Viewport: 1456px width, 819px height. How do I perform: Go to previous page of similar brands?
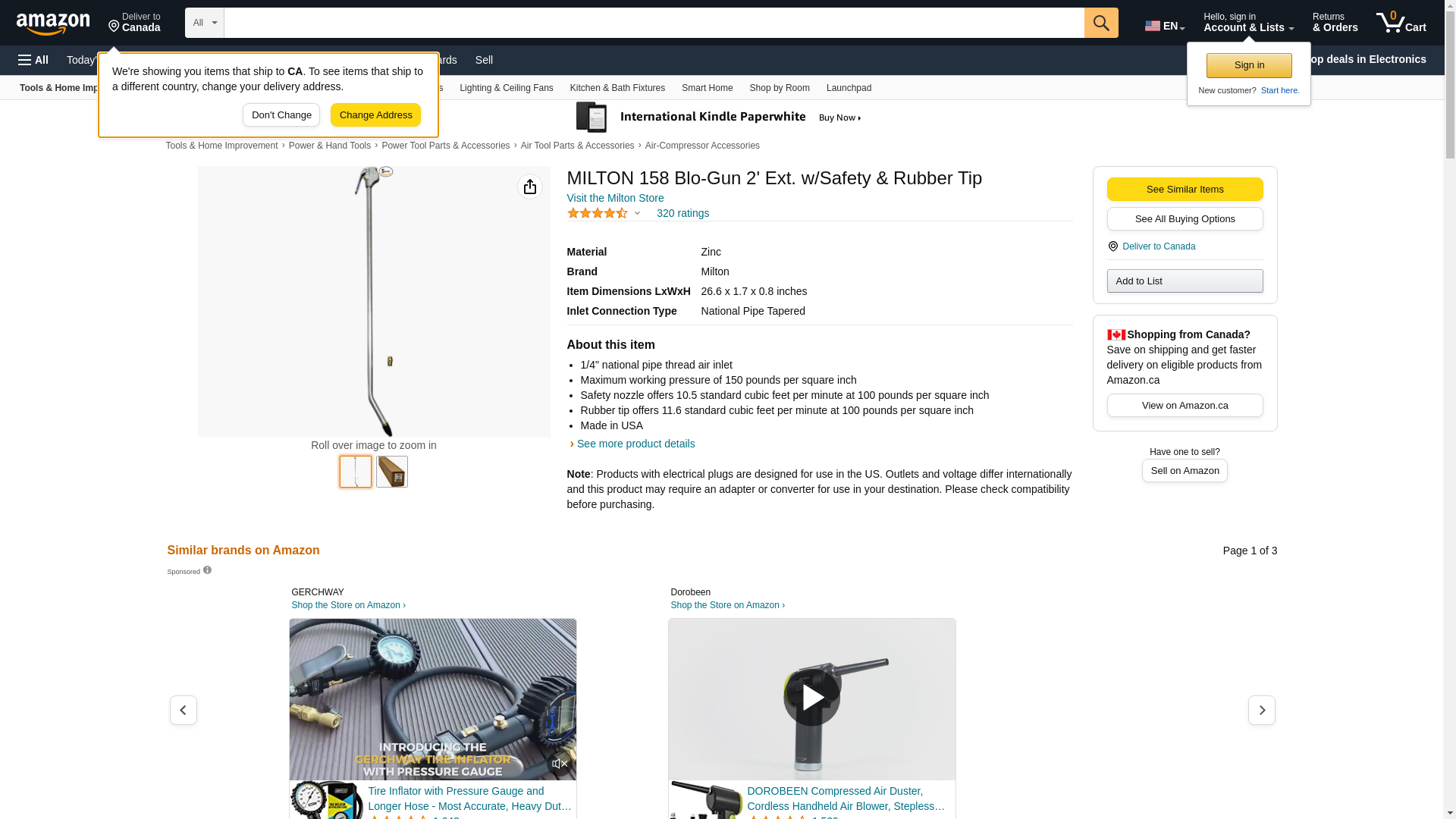coord(184,711)
